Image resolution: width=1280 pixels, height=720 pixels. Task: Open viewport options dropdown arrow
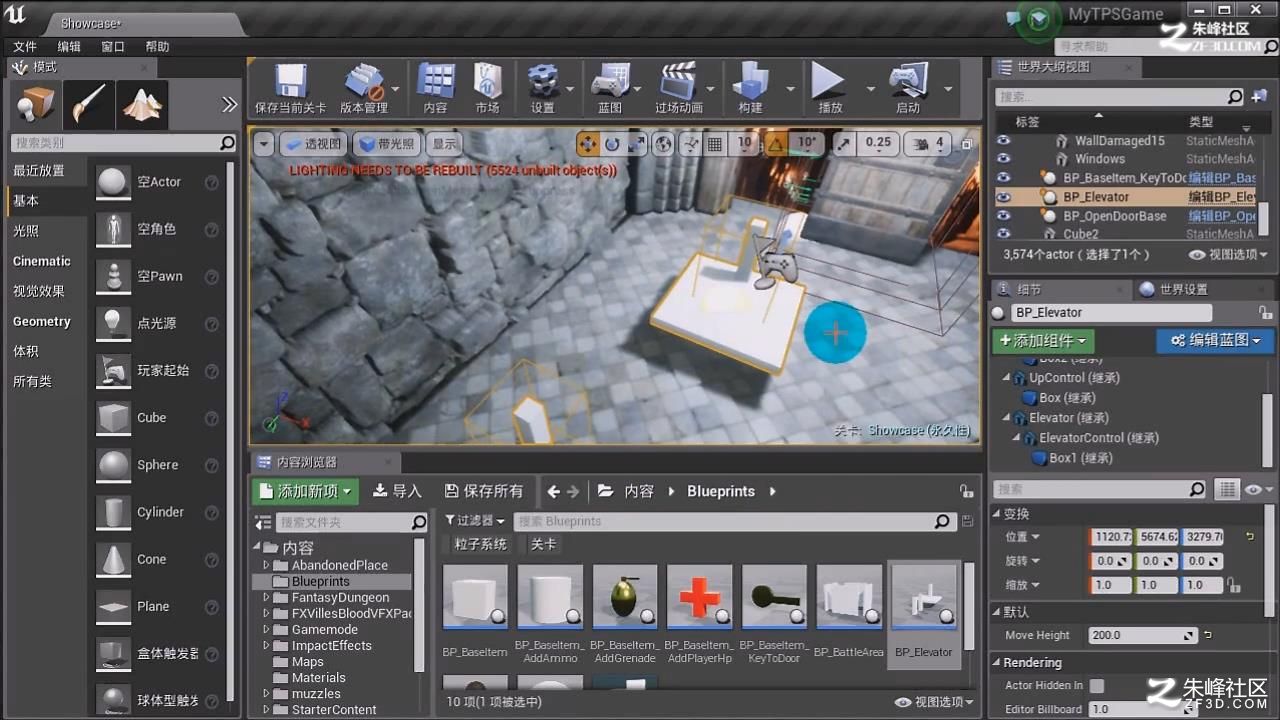264,144
